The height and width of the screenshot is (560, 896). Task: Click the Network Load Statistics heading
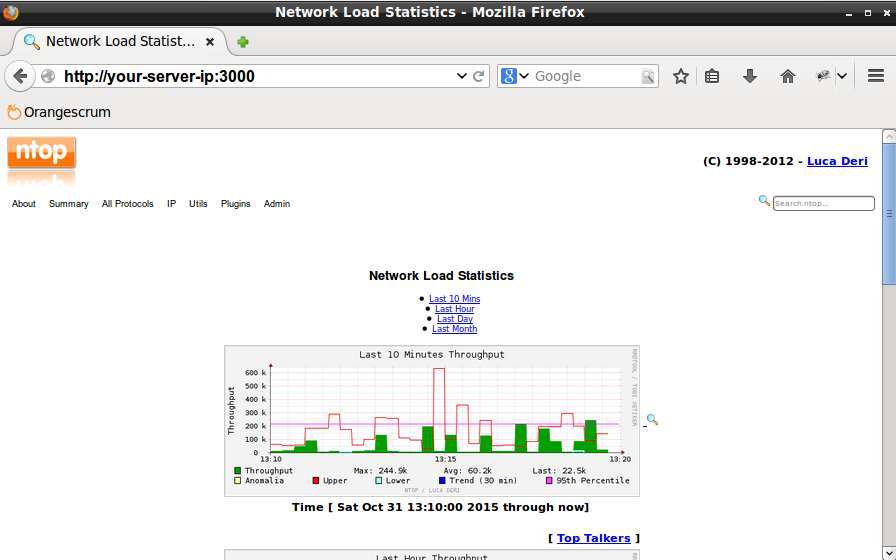pos(441,276)
